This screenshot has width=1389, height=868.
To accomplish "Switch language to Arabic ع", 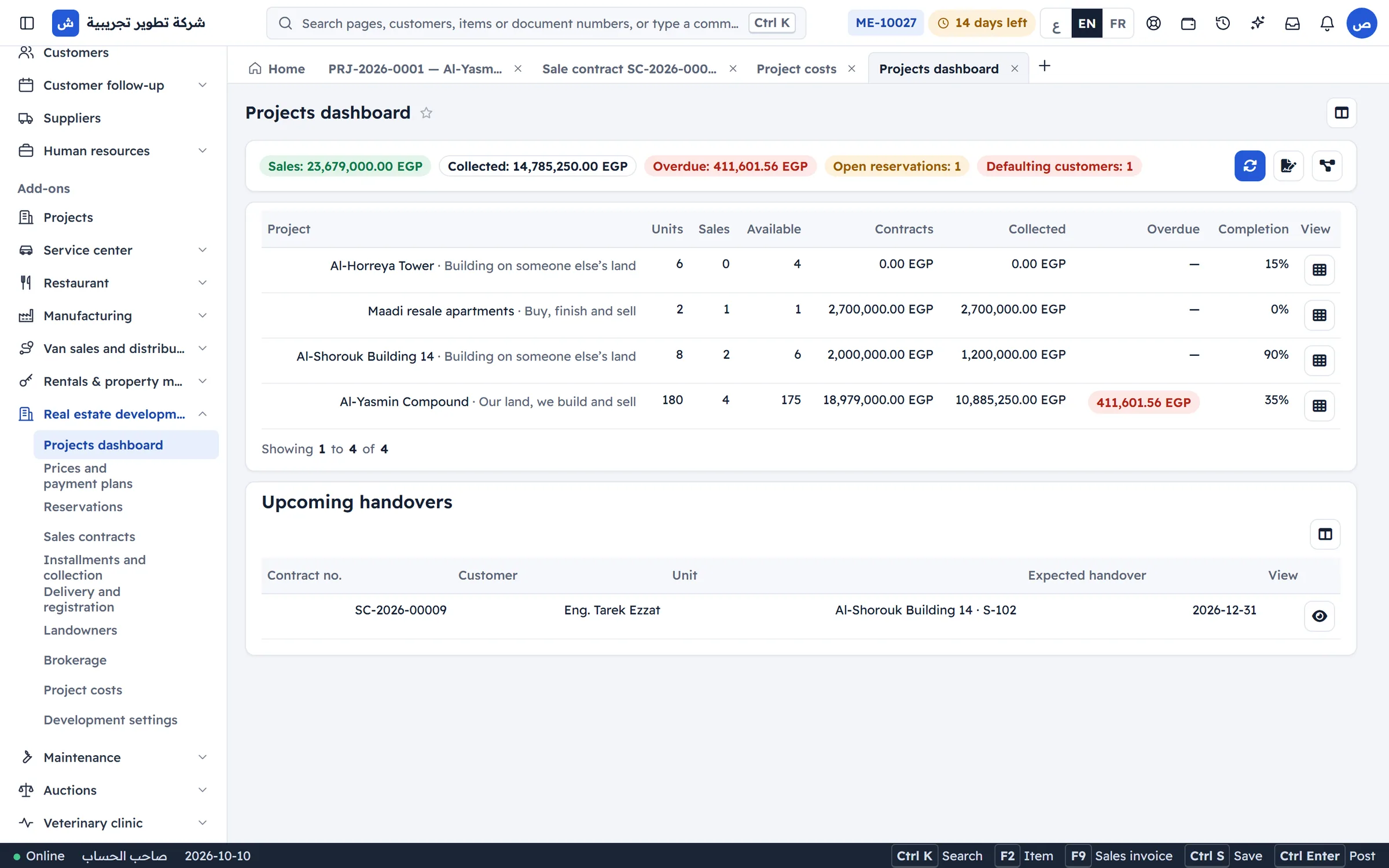I will (1056, 24).
